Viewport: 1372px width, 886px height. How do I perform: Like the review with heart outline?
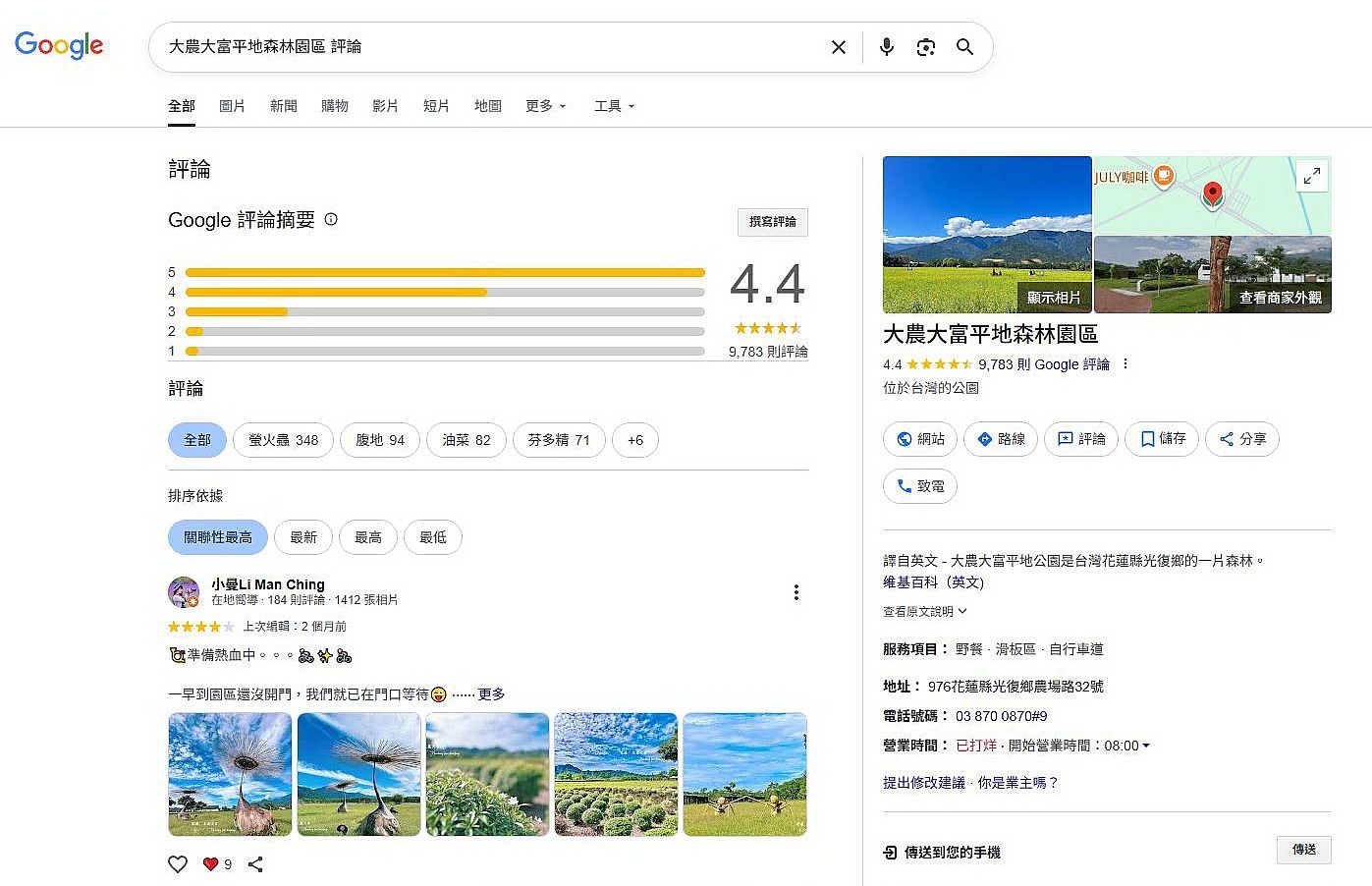178,864
